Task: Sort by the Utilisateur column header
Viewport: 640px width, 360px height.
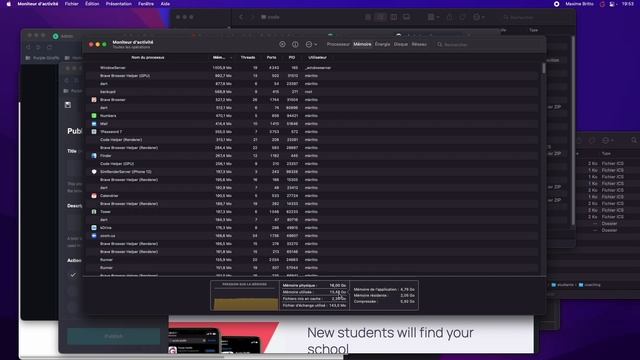Action: pos(317,58)
